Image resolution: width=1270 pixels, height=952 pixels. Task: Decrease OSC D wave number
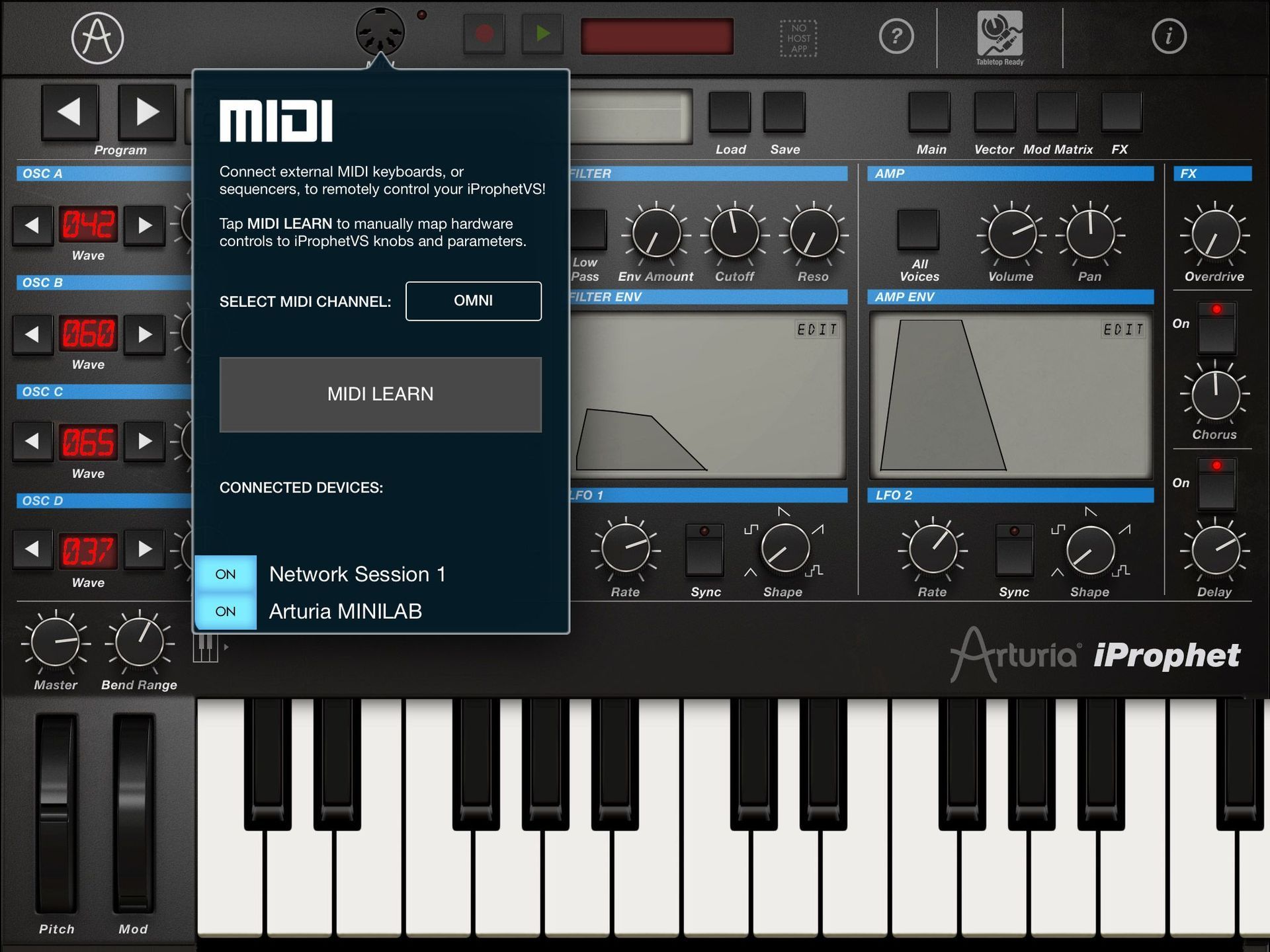coord(32,549)
